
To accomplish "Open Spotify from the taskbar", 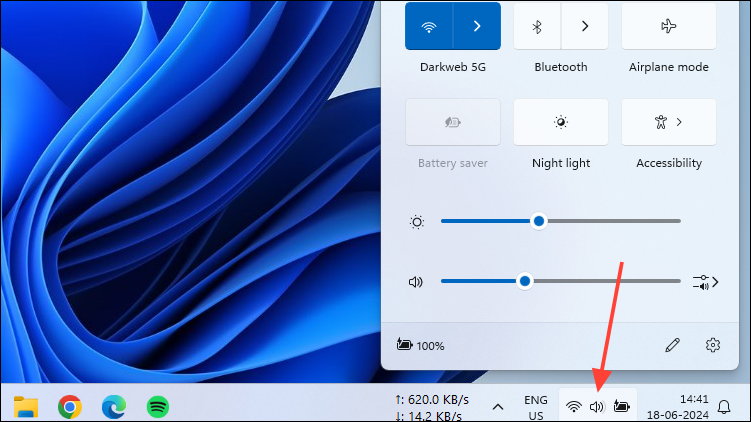I will point(158,407).
